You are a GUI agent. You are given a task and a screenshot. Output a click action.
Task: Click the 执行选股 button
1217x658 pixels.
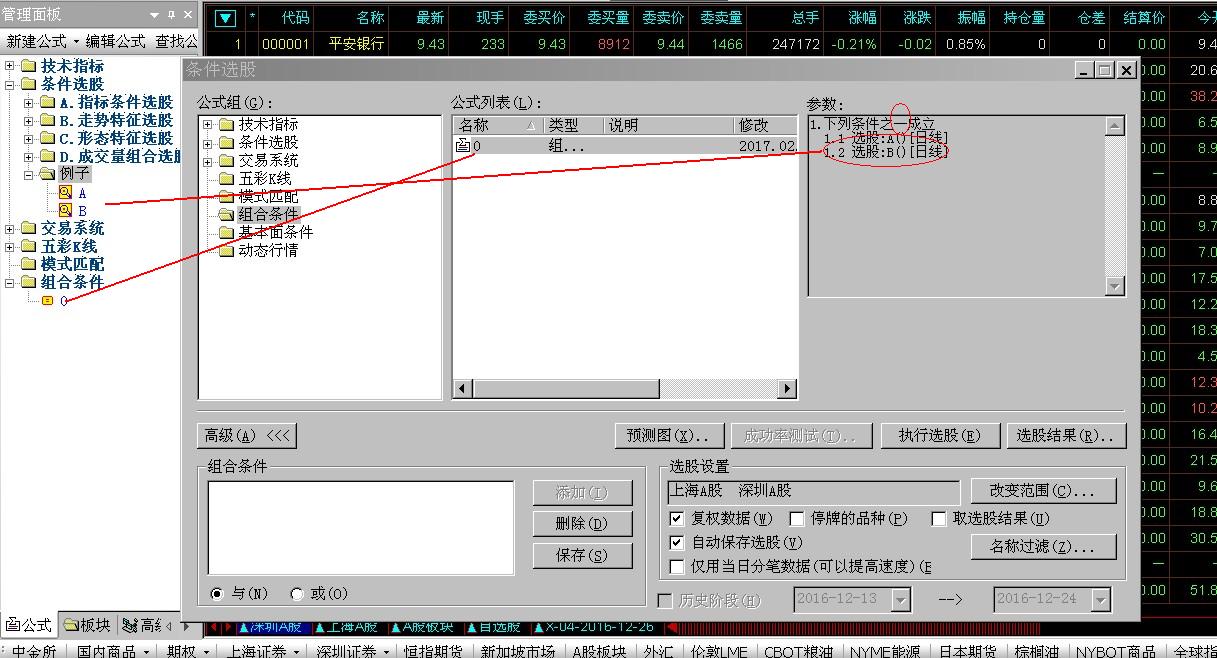pos(939,436)
